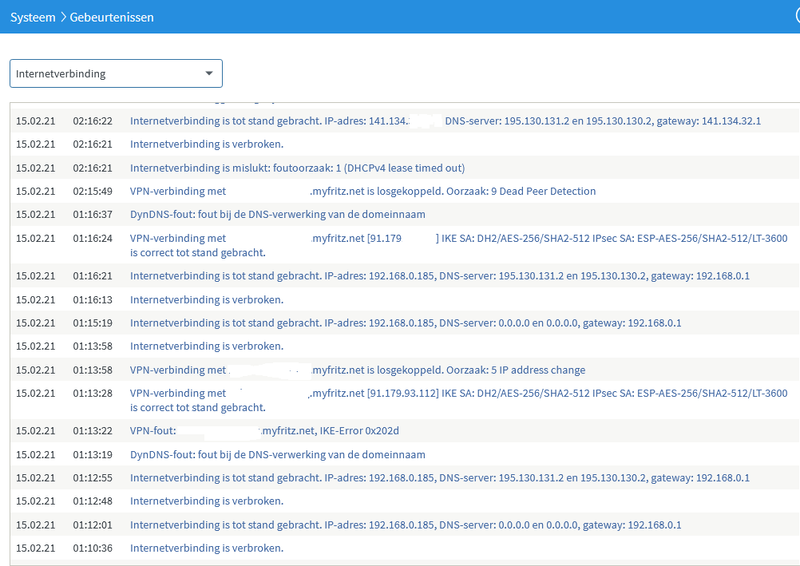Click the partially visible icon in the blue header
Image resolution: width=800 pixels, height=566 pixels.
click(794, 17)
